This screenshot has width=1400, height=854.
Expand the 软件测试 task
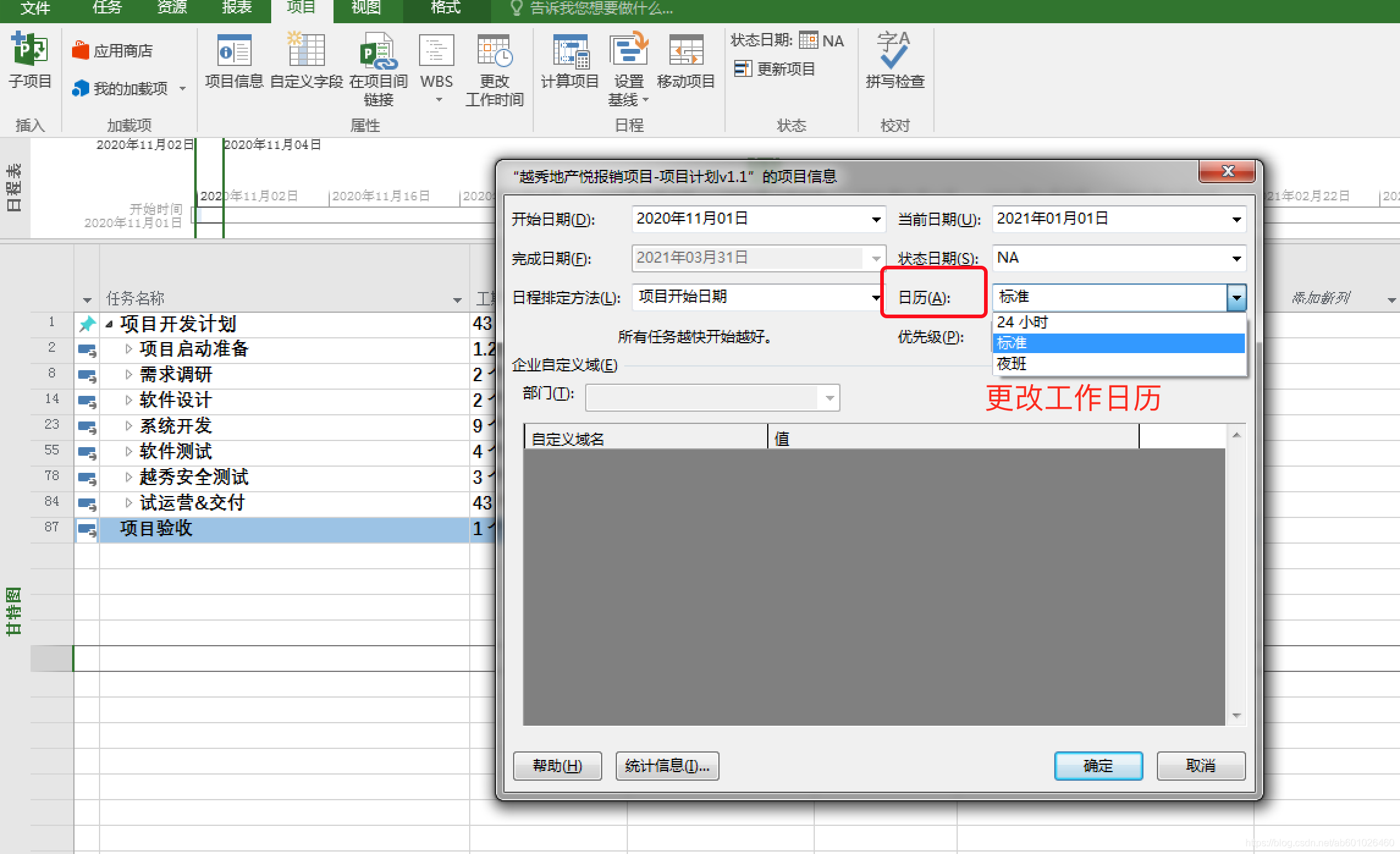pos(128,451)
